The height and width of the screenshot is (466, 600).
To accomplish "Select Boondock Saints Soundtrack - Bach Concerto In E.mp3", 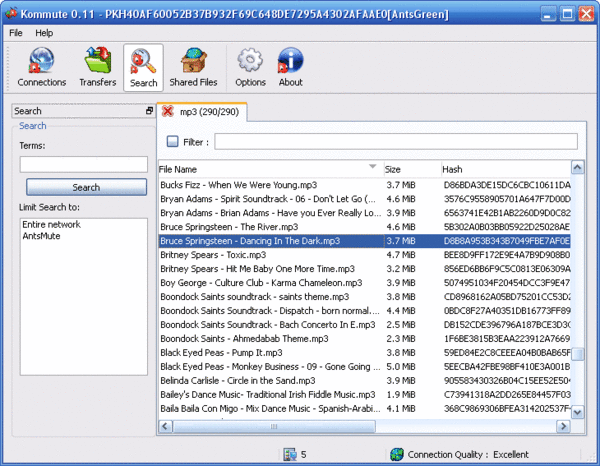I will tap(364, 324).
